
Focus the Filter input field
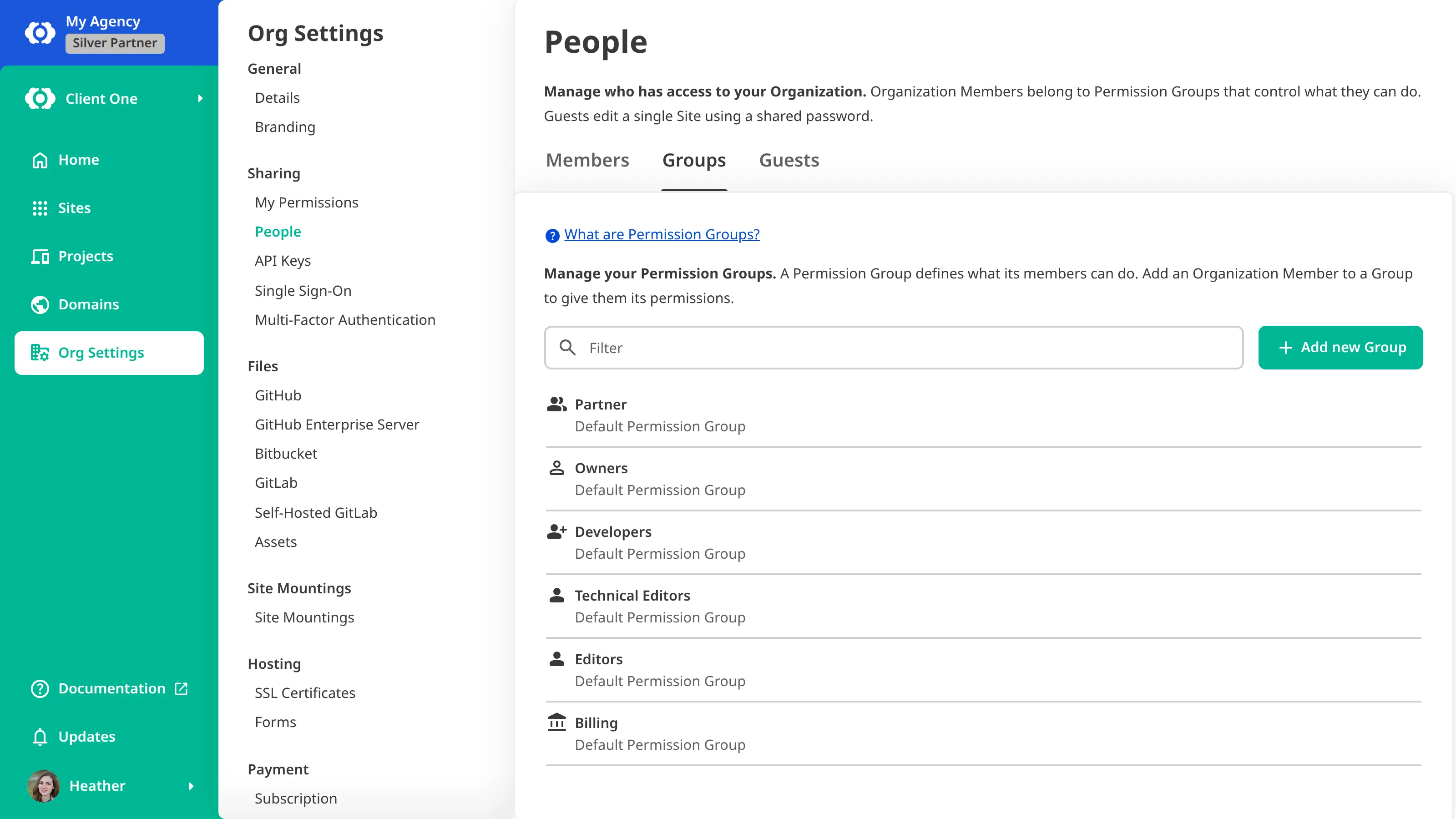[x=894, y=348]
